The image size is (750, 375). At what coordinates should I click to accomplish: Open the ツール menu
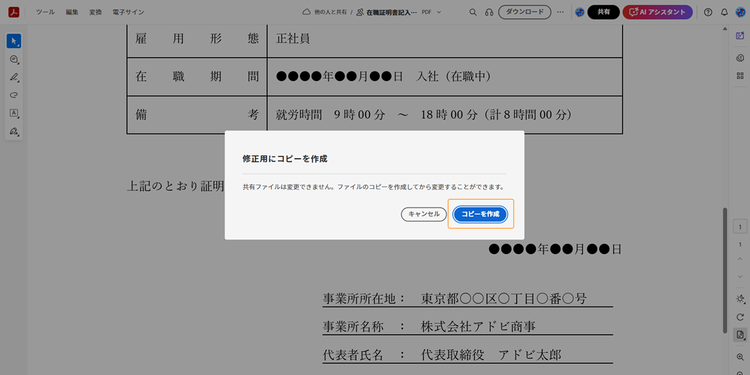coord(45,12)
